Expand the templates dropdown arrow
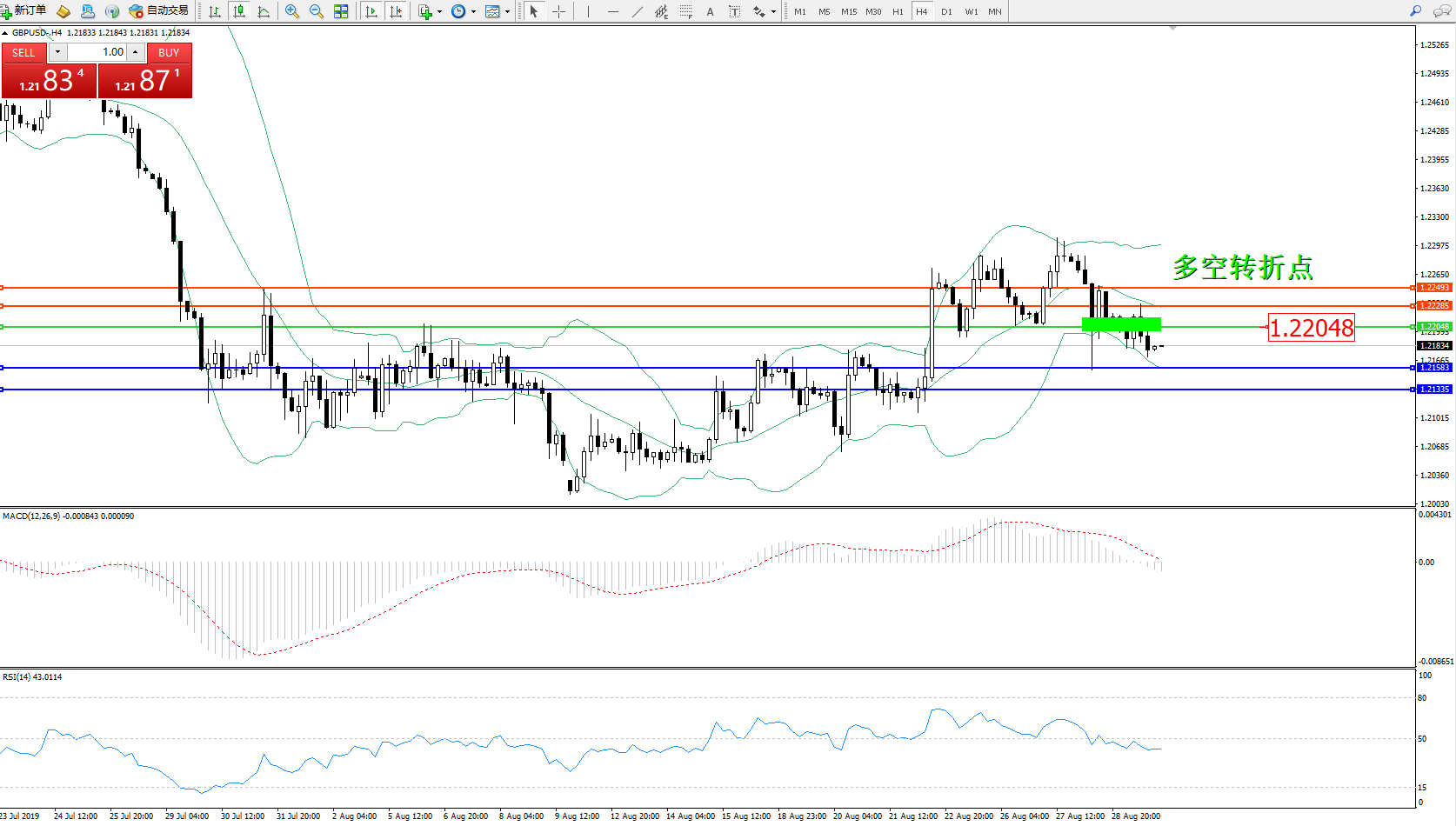 (507, 12)
